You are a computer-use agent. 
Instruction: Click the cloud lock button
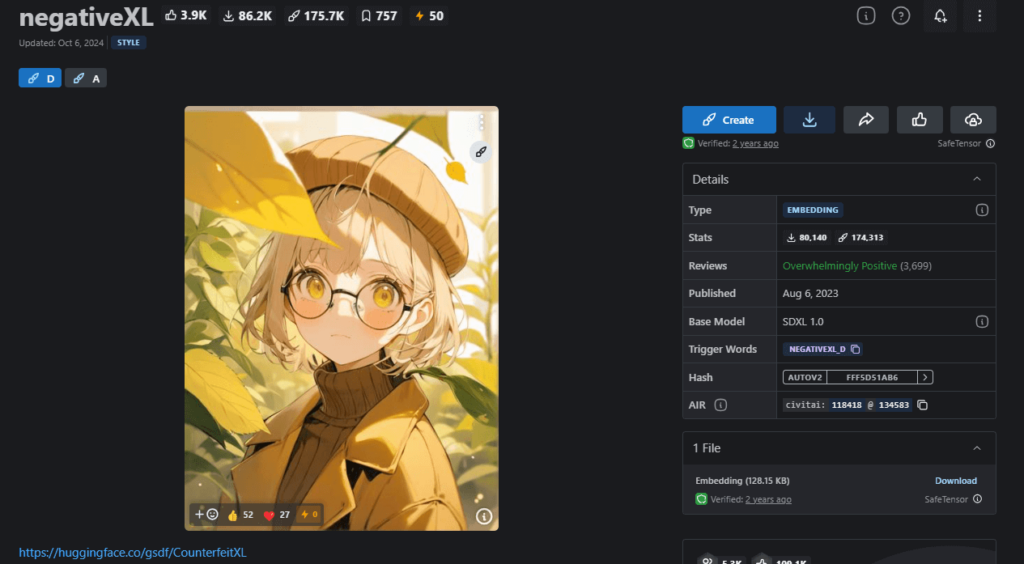click(973, 120)
